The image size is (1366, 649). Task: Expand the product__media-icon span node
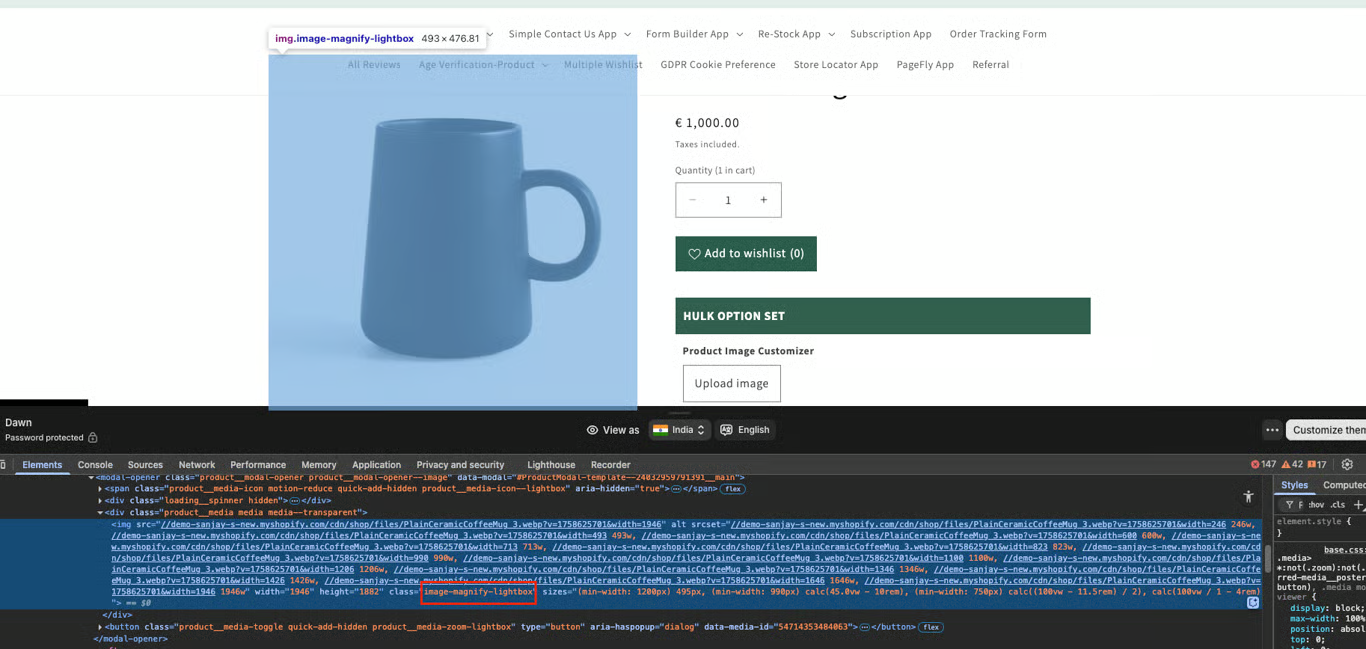click(100, 489)
